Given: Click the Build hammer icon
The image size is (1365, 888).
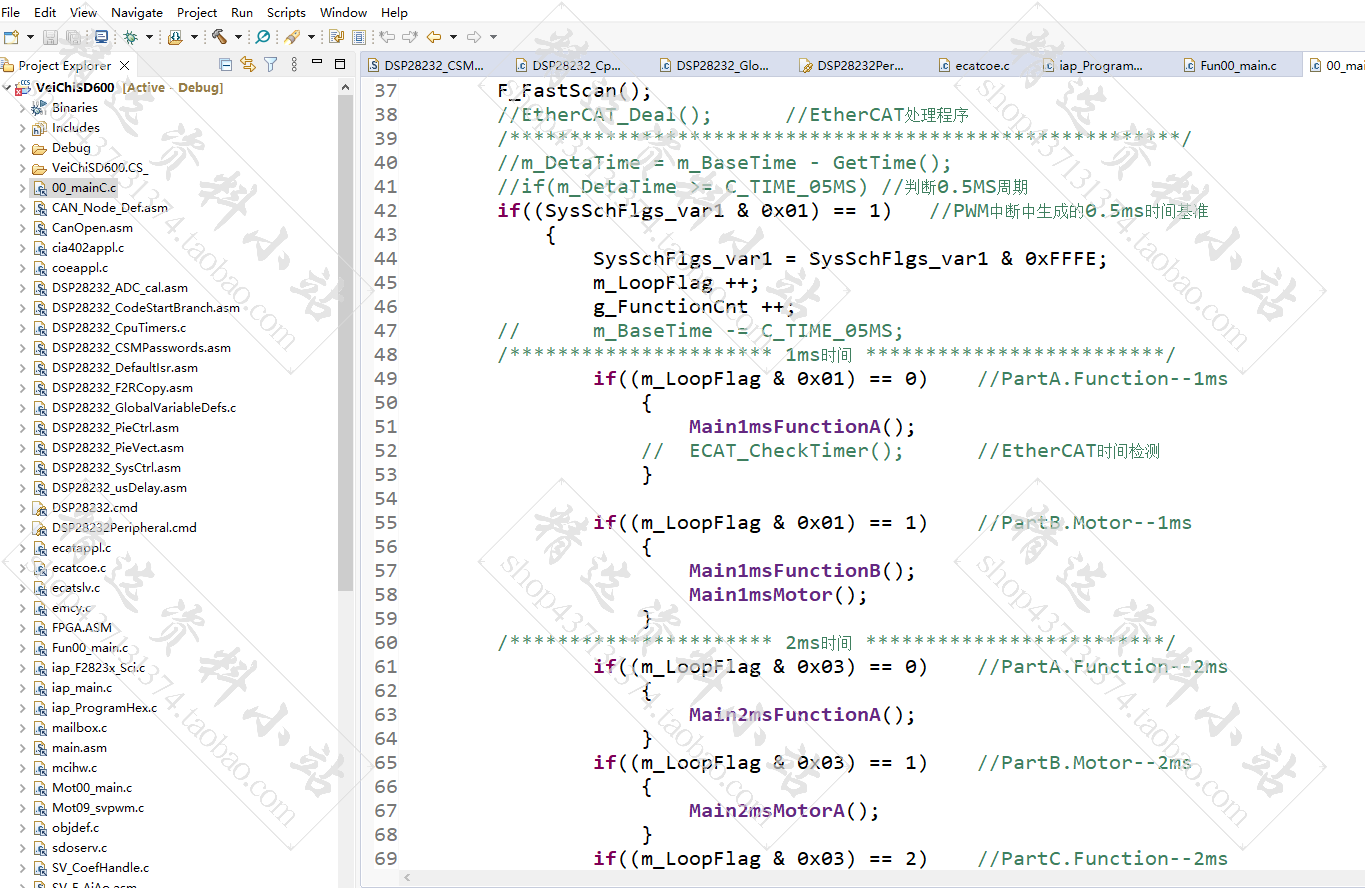Looking at the screenshot, I should point(219,37).
